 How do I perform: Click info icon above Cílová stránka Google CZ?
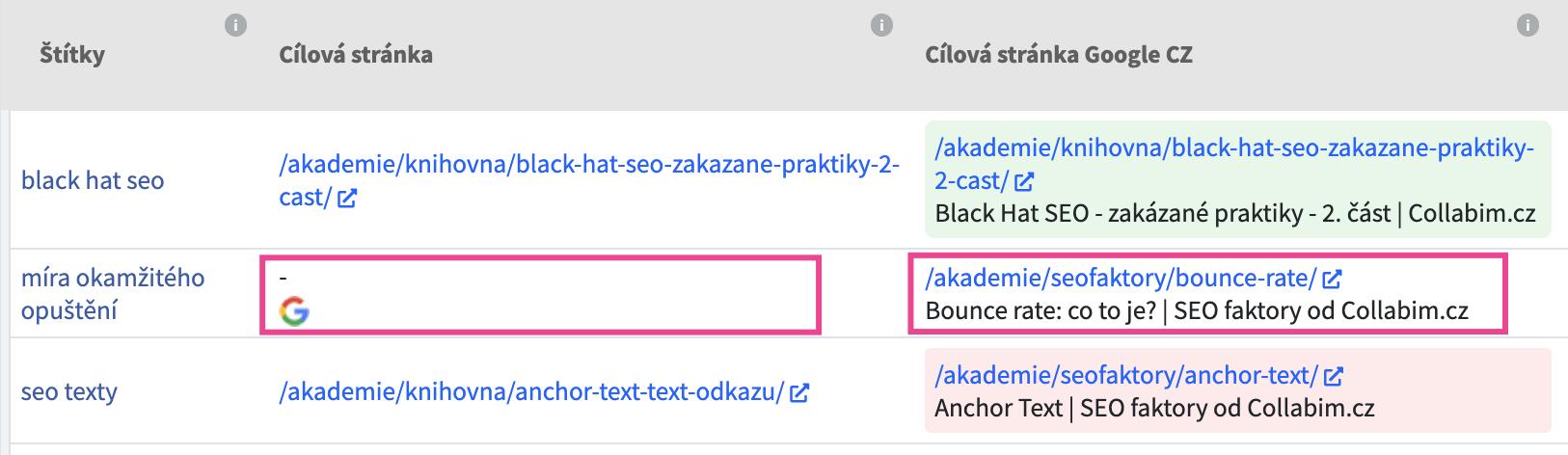[1527, 25]
